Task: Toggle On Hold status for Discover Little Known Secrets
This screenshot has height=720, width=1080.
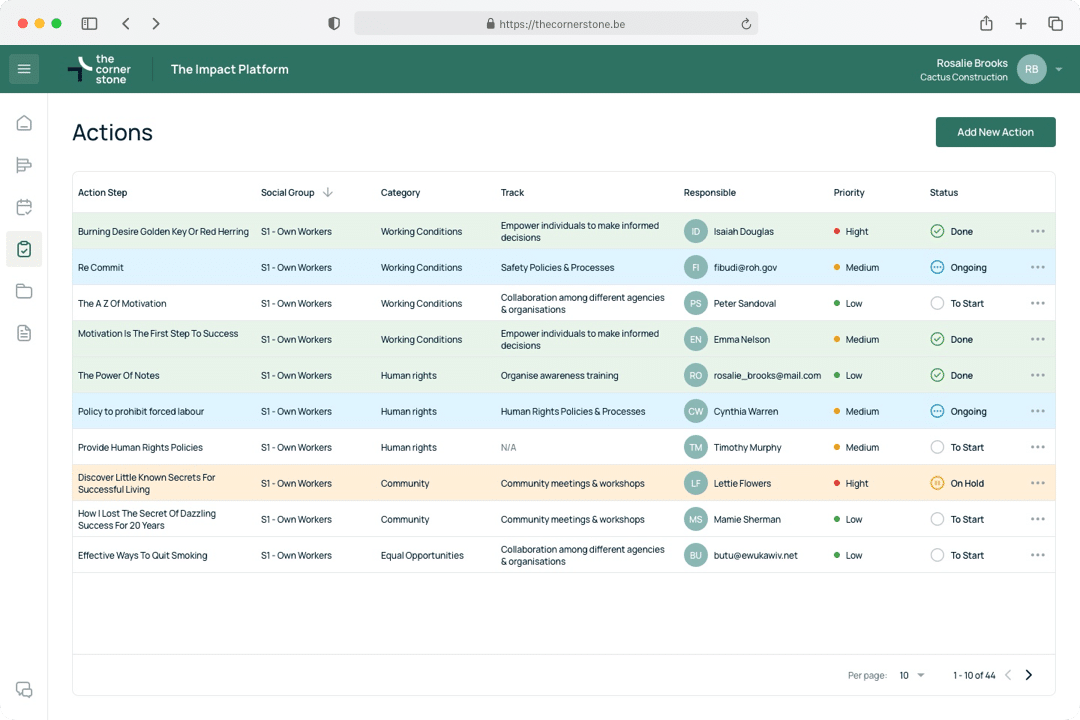Action: 937,483
